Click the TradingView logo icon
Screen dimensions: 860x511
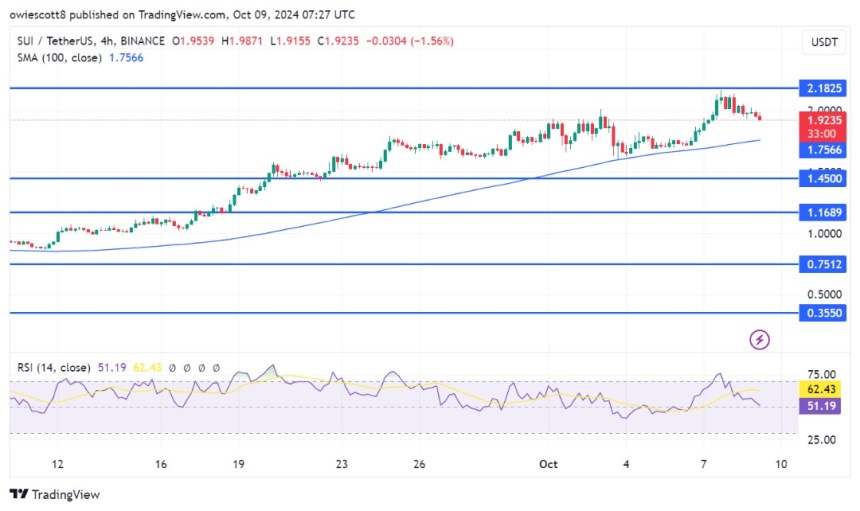point(19,494)
